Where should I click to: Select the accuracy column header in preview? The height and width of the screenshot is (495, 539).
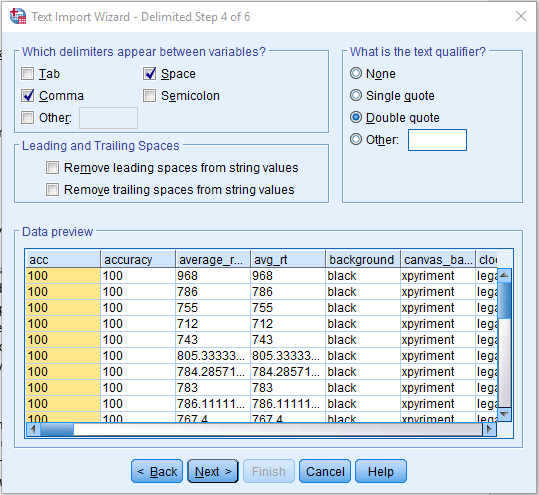(x=138, y=260)
